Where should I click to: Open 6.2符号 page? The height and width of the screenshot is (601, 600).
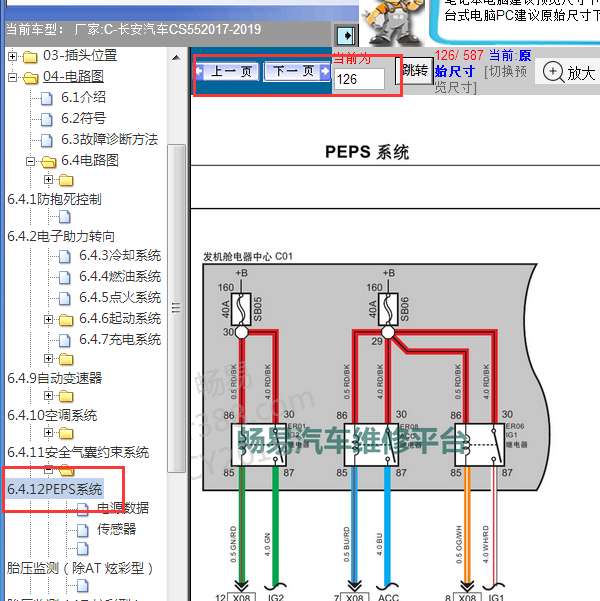click(x=83, y=118)
